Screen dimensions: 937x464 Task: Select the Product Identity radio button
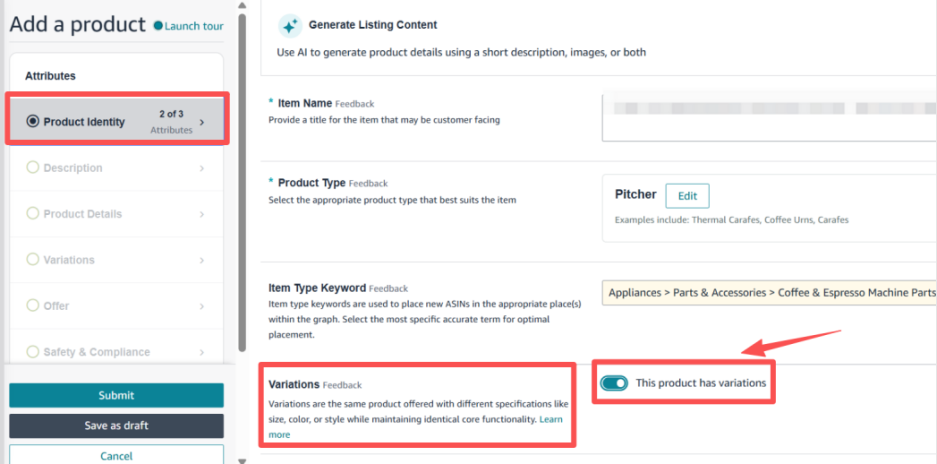[33, 121]
